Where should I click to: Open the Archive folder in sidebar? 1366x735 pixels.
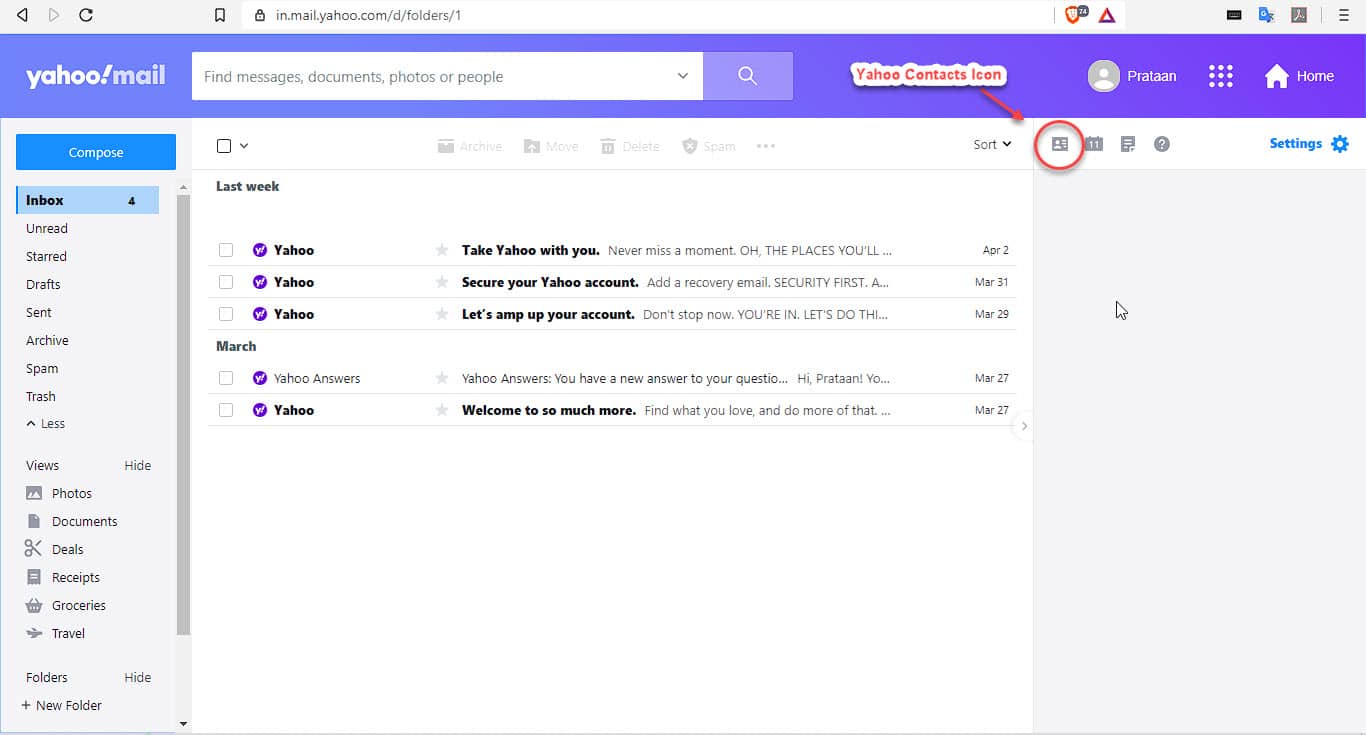coord(47,340)
